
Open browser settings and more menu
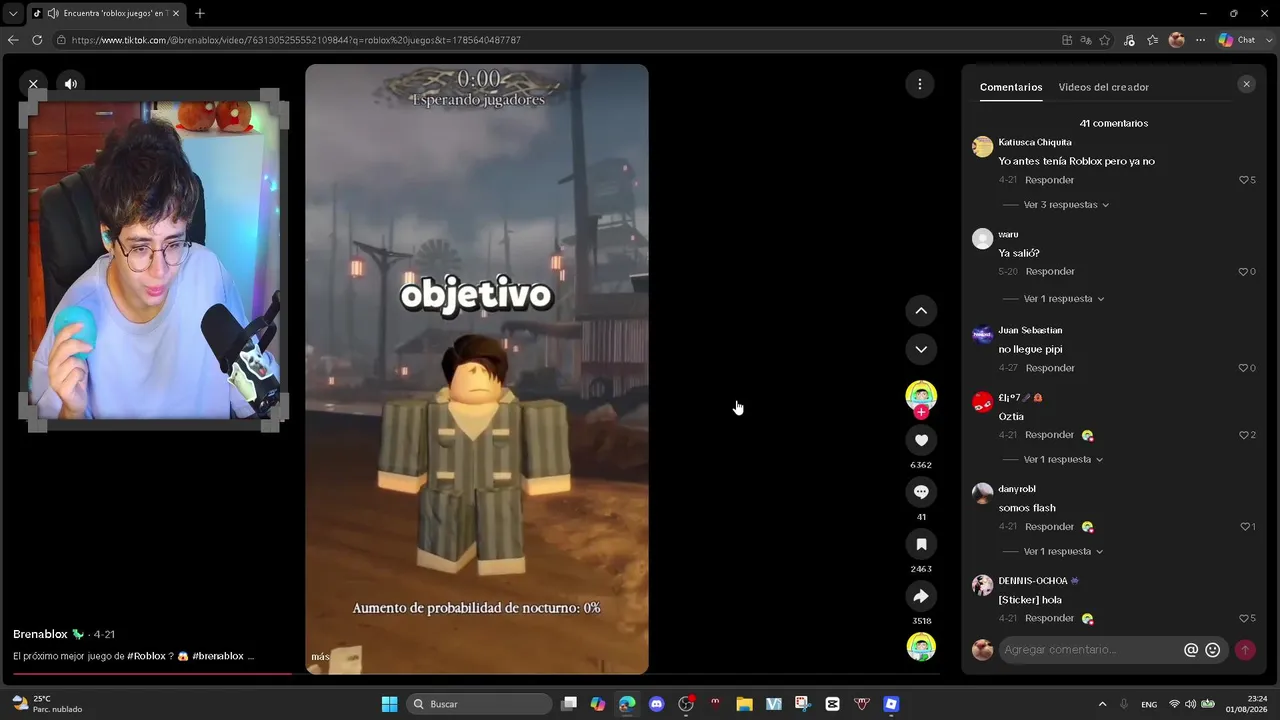coord(1201,40)
